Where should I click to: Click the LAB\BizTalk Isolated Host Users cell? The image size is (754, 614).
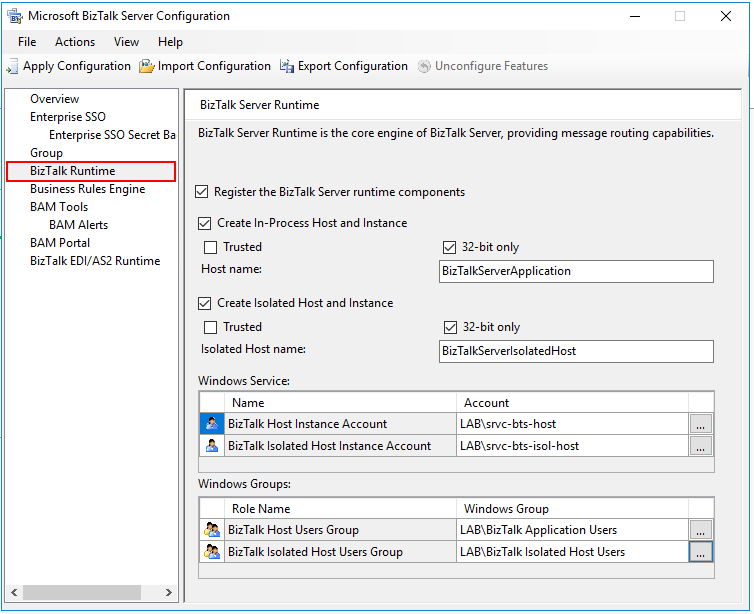572,551
